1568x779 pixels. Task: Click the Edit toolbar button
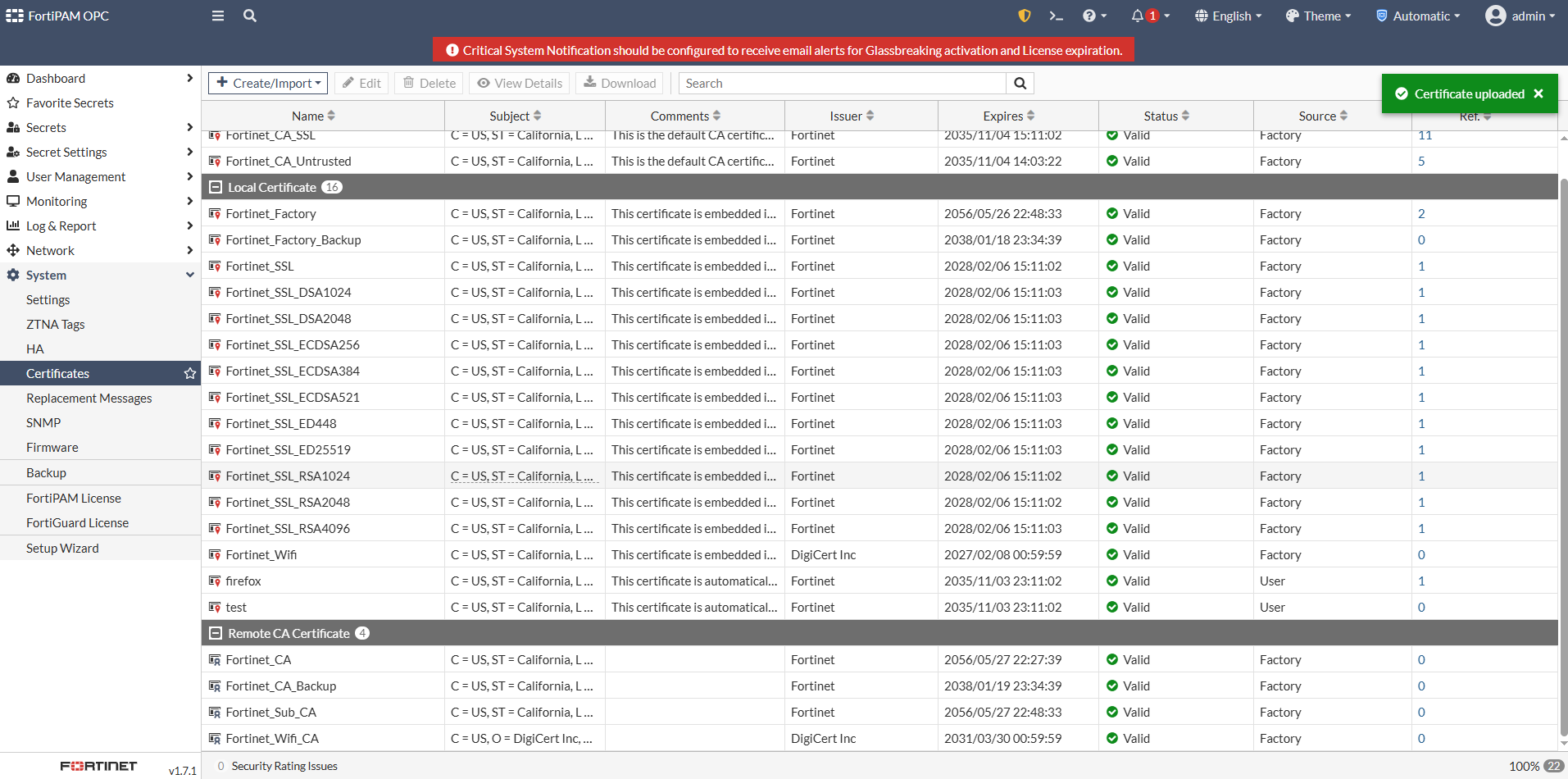click(x=361, y=83)
